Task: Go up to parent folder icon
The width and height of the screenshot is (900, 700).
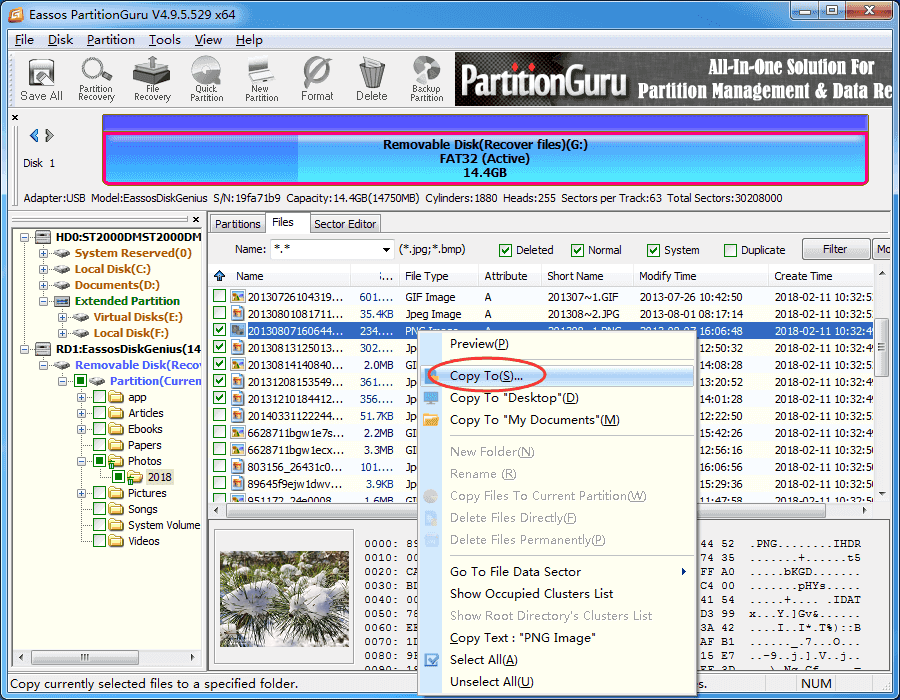Action: click(219, 276)
